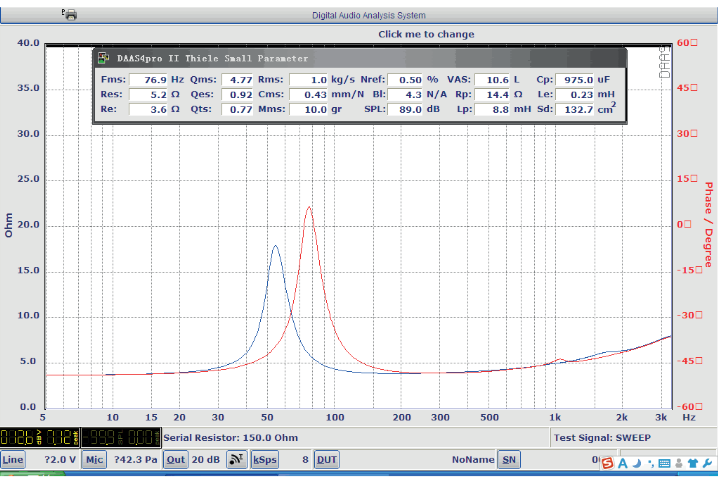The width and height of the screenshot is (722, 482).
Task: Click the kSps button
Action: pyautogui.click(x=265, y=459)
